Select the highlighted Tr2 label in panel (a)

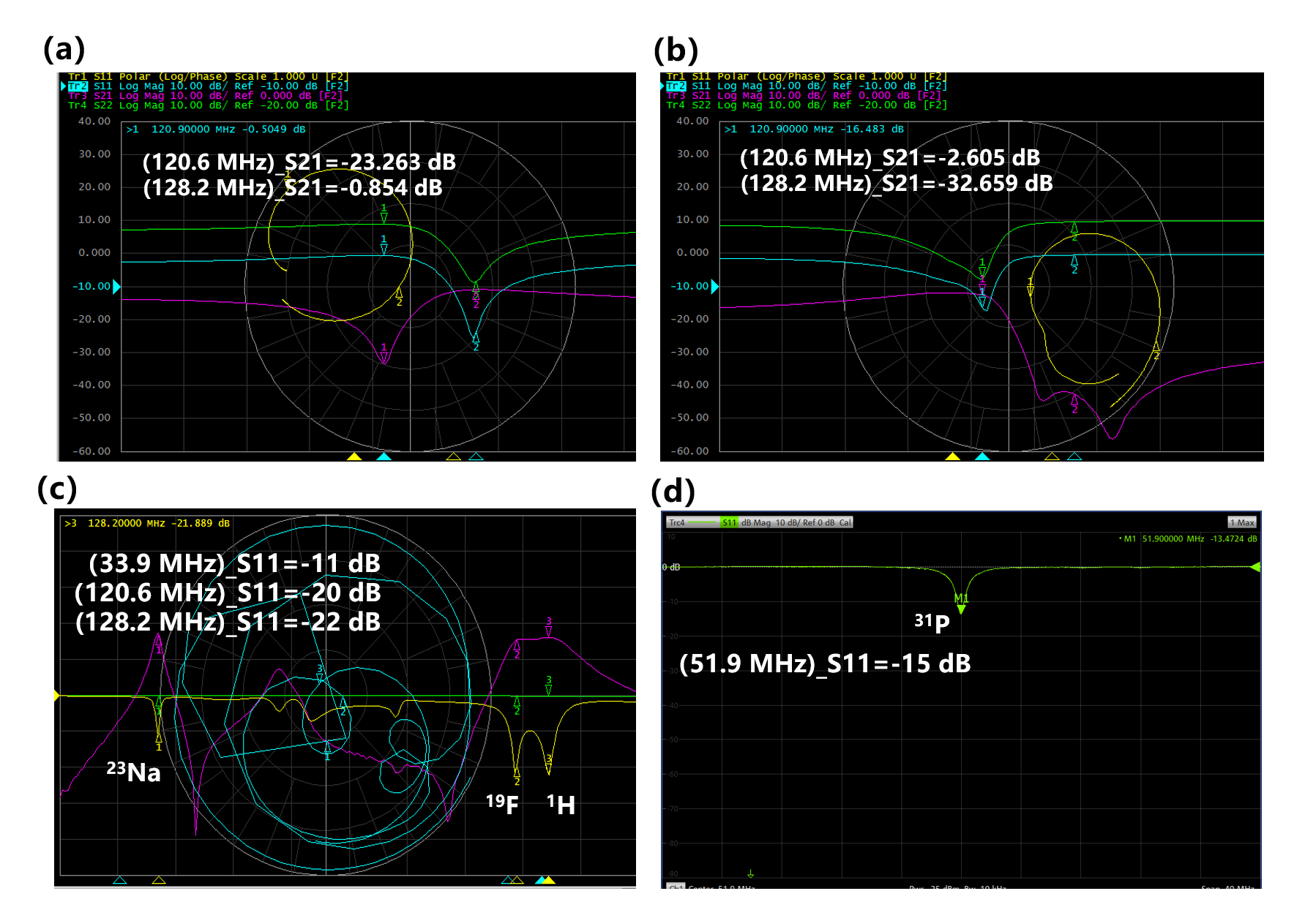(78, 86)
